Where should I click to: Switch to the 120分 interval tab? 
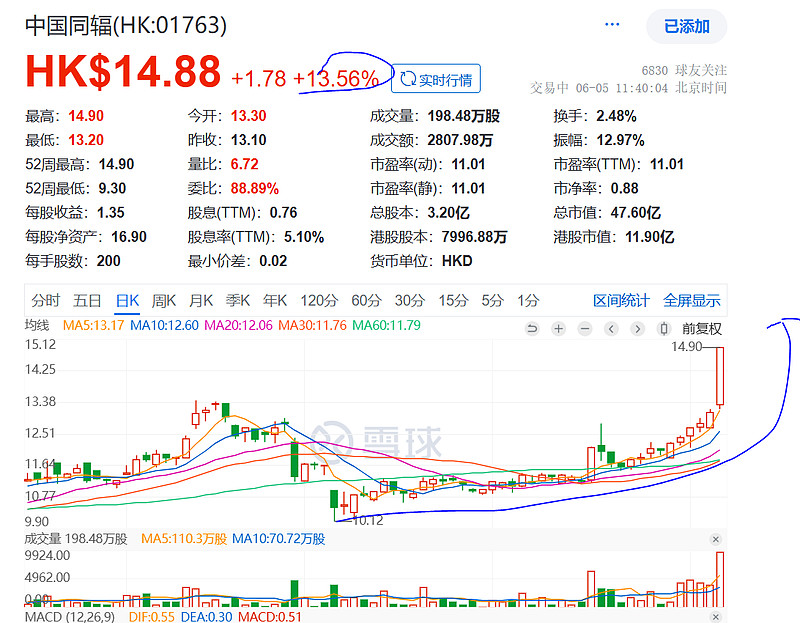(x=319, y=301)
